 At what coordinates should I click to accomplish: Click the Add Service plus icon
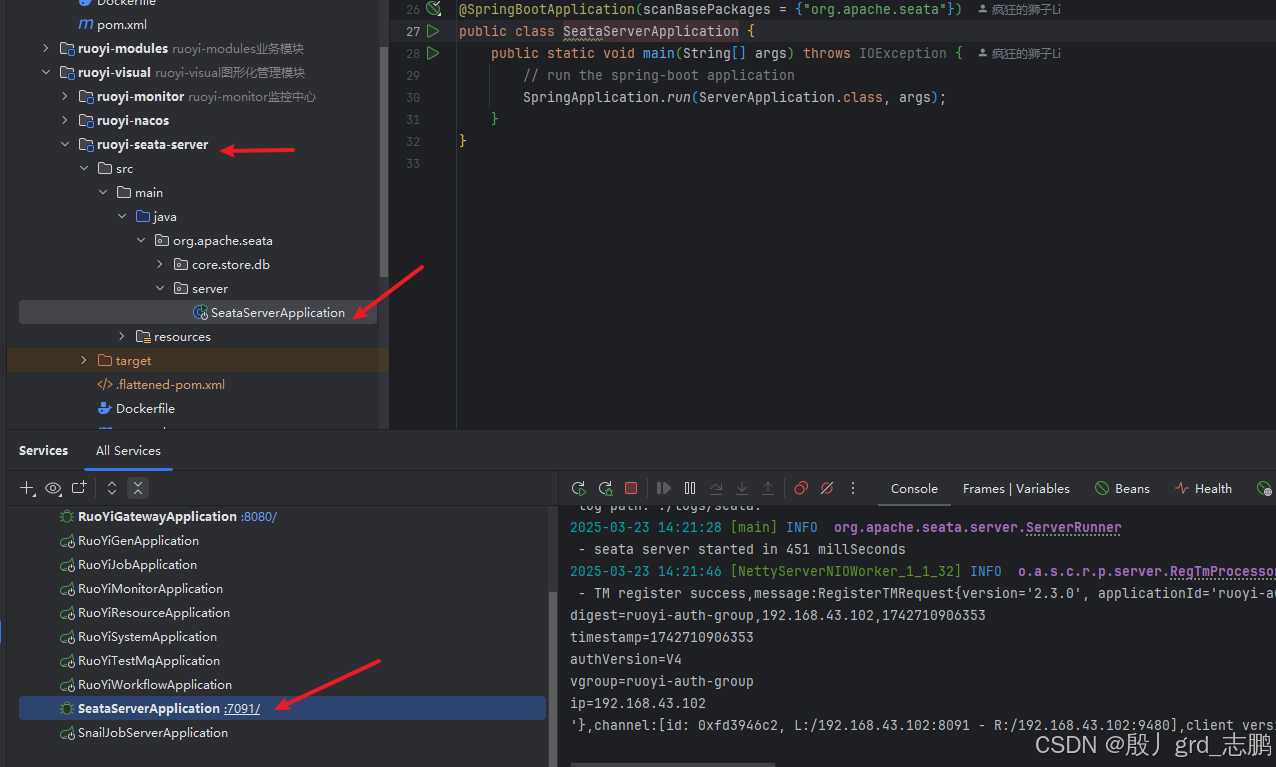27,488
